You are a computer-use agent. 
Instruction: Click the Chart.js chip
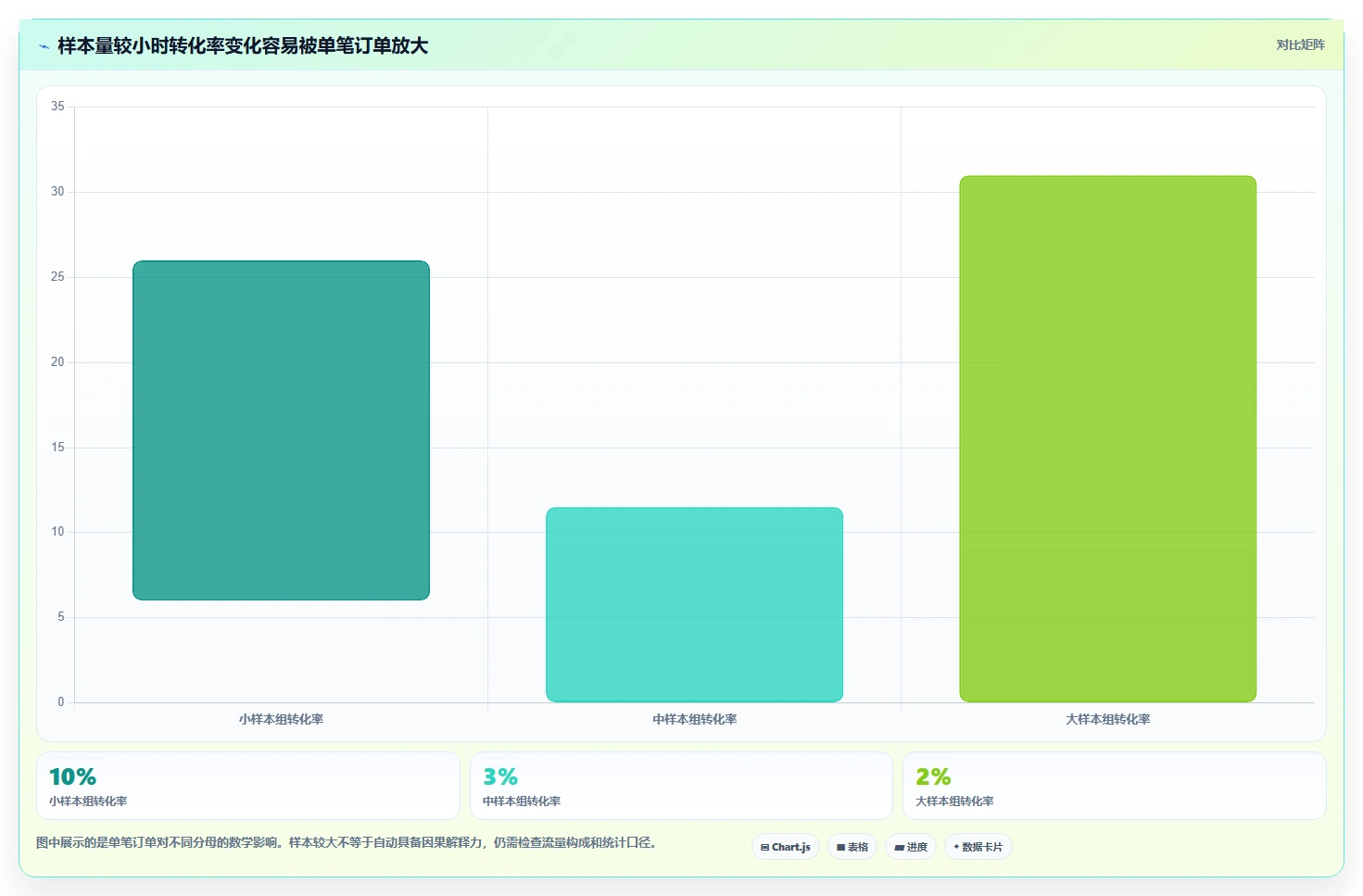(x=786, y=847)
